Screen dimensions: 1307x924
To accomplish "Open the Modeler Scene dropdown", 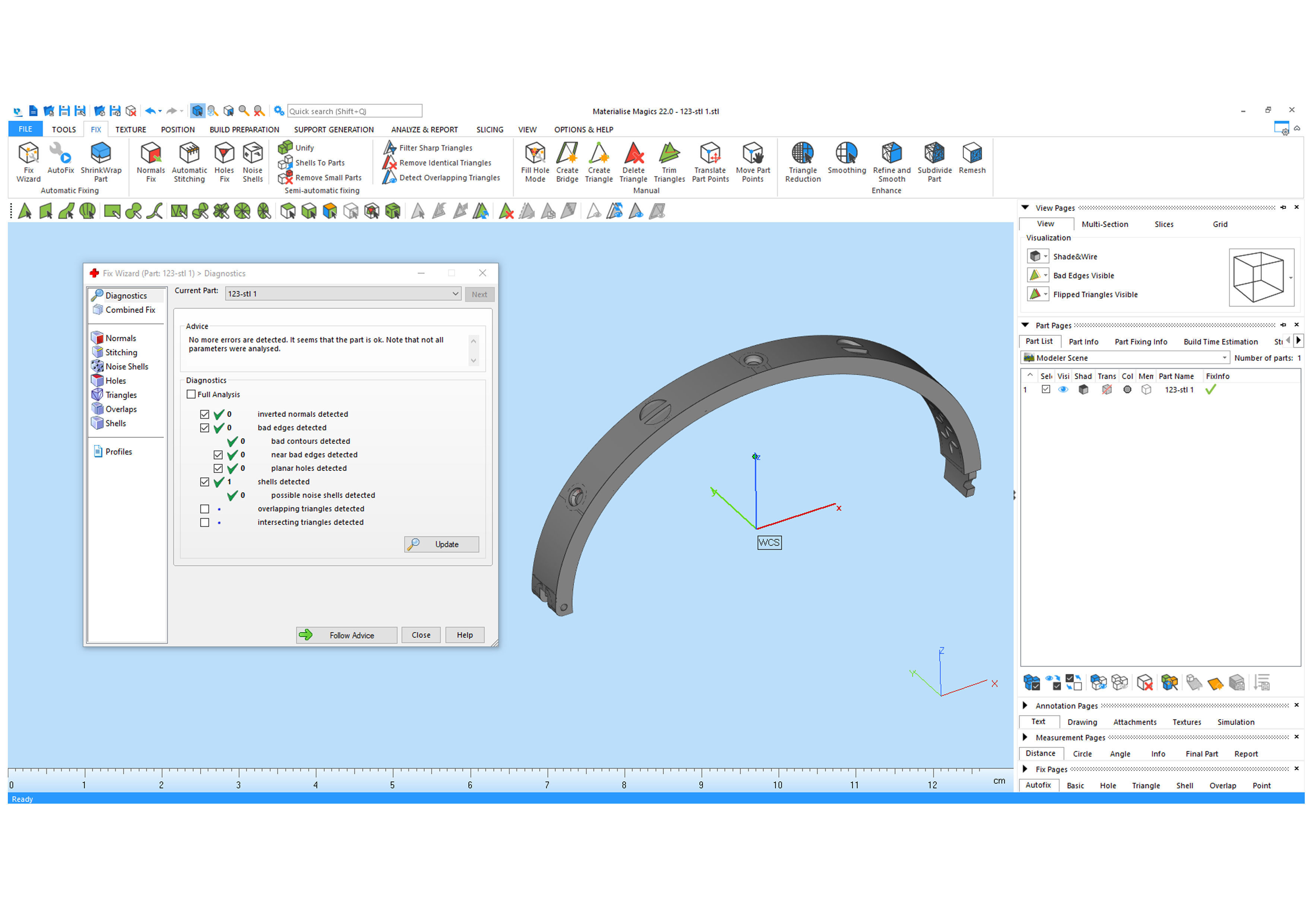I will pos(1224,358).
